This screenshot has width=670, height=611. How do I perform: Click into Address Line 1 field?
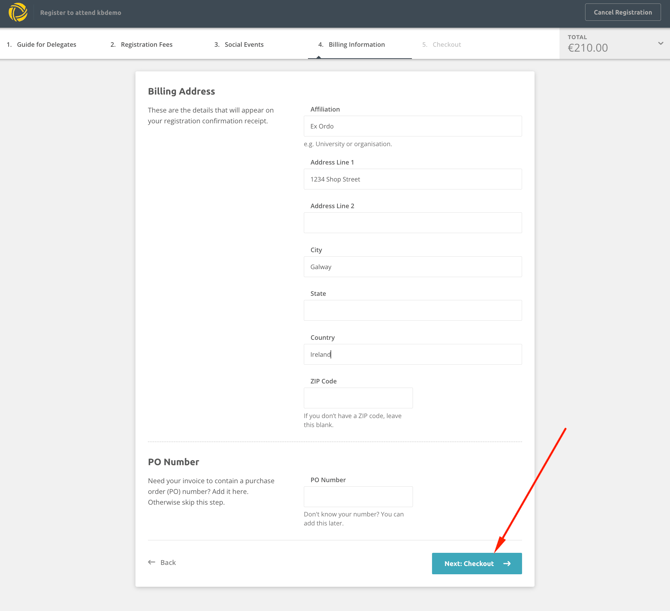pos(412,180)
